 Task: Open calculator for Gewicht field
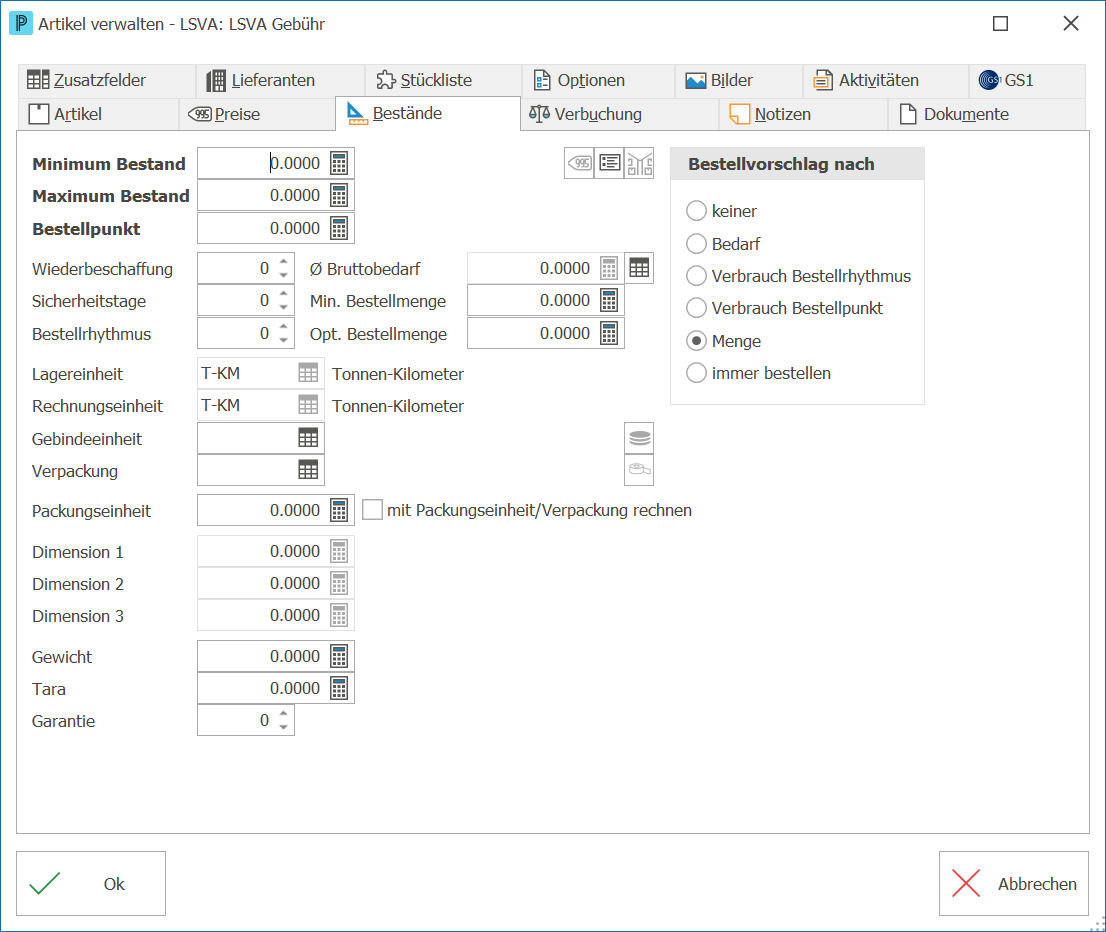[339, 657]
